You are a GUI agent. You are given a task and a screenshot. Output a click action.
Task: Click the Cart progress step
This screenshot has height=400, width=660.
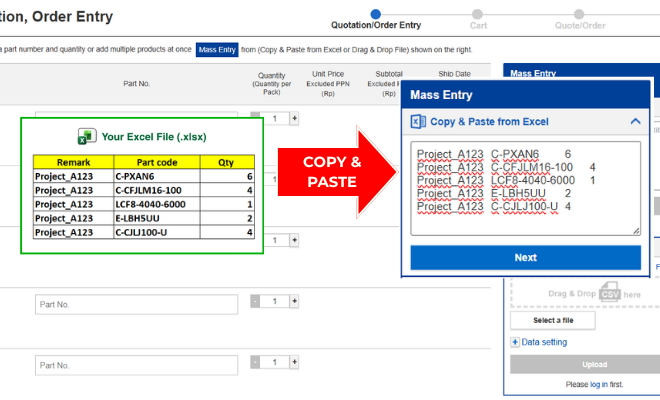coord(478,20)
